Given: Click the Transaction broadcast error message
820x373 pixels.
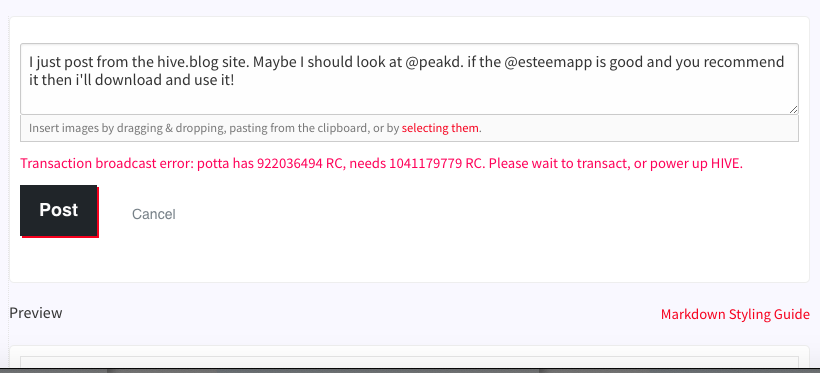Looking at the screenshot, I should pyautogui.click(x=381, y=164).
